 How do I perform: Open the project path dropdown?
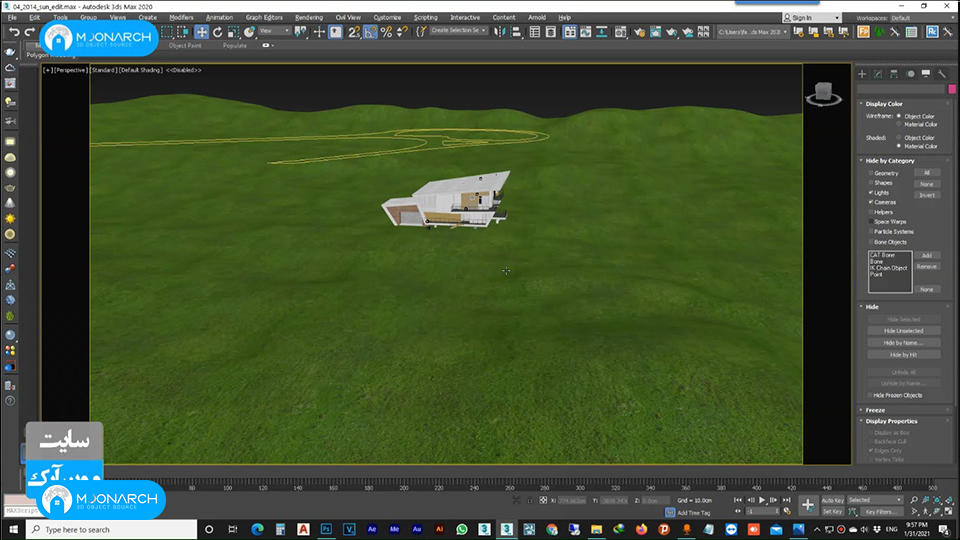[752, 32]
